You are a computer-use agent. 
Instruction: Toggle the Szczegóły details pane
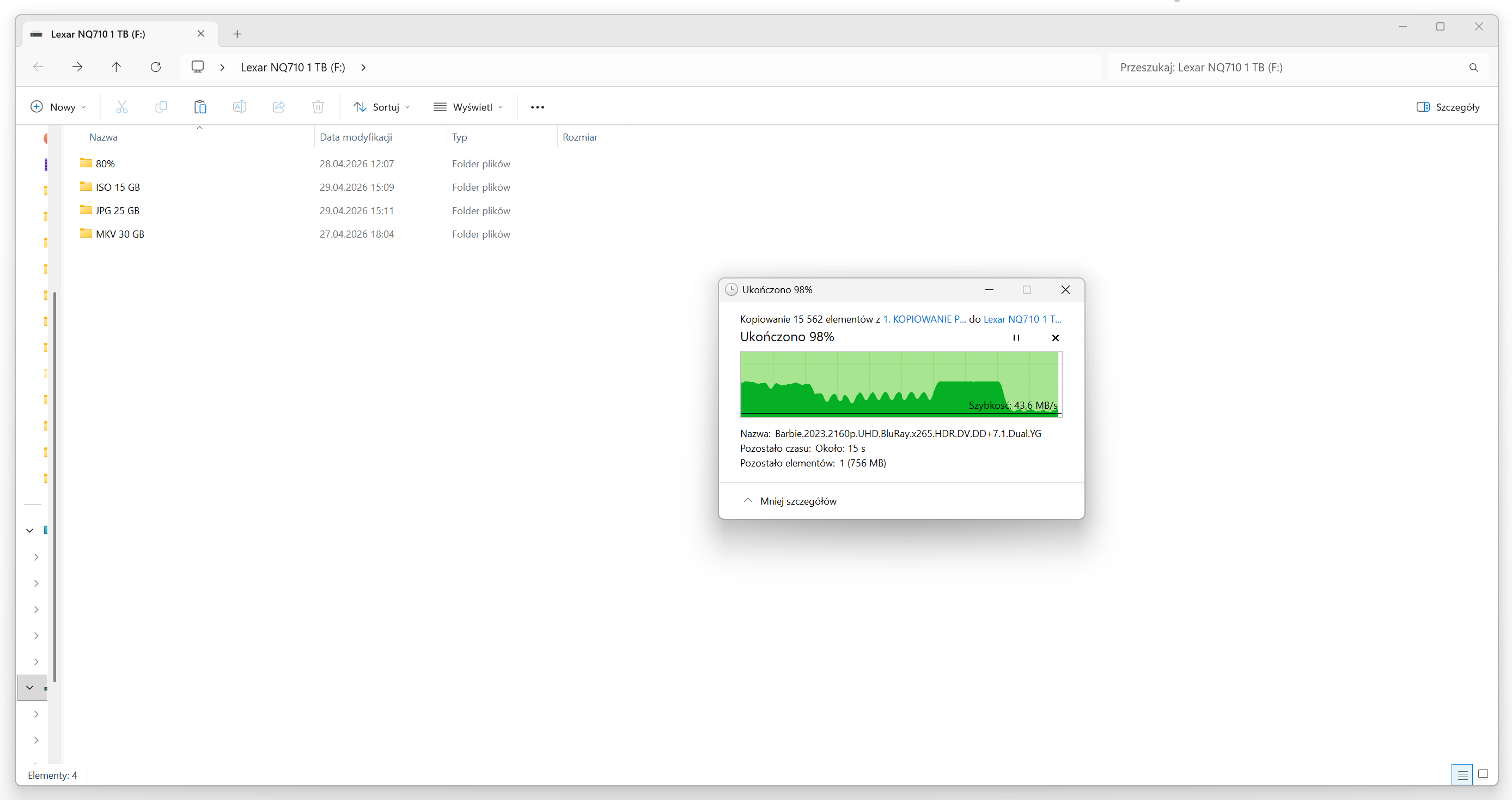(x=1448, y=107)
